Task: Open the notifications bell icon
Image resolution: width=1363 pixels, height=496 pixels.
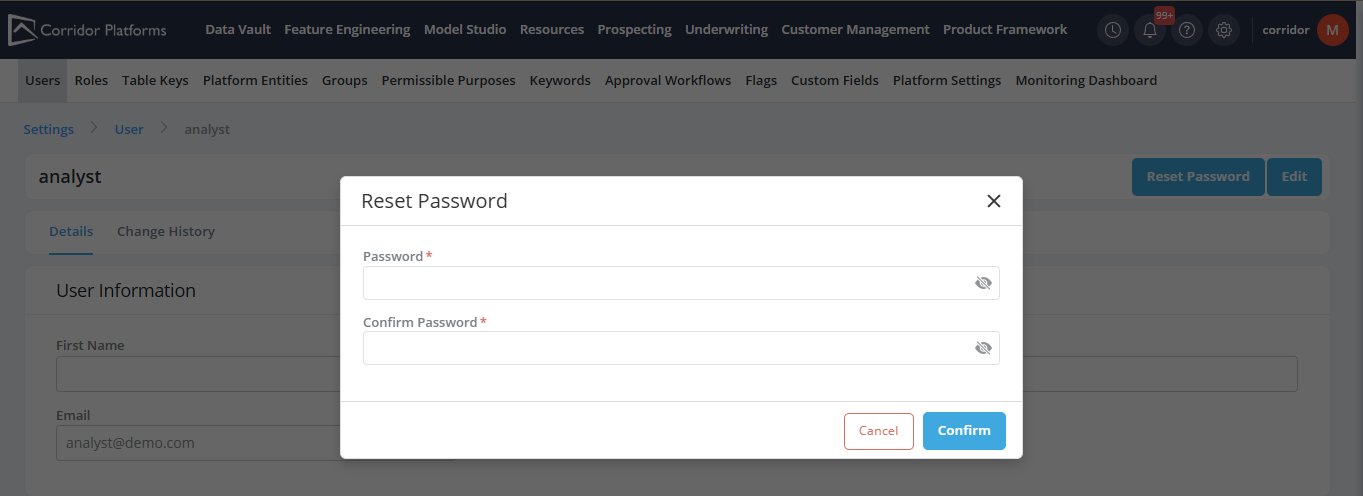Action: click(1149, 31)
